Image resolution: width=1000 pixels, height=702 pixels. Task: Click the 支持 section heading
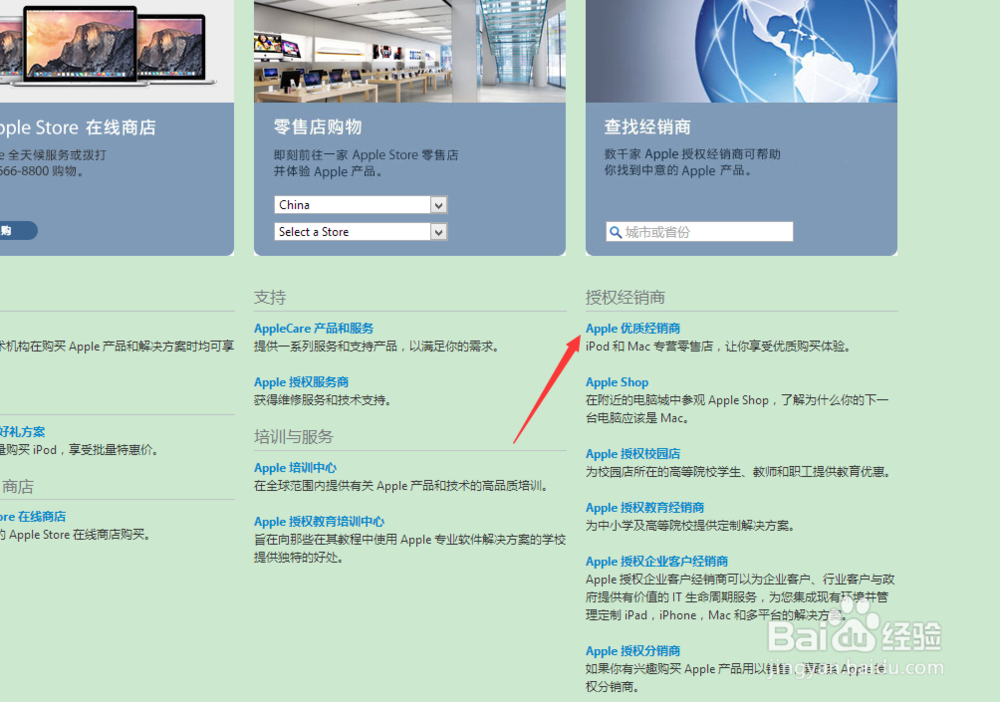coord(270,297)
